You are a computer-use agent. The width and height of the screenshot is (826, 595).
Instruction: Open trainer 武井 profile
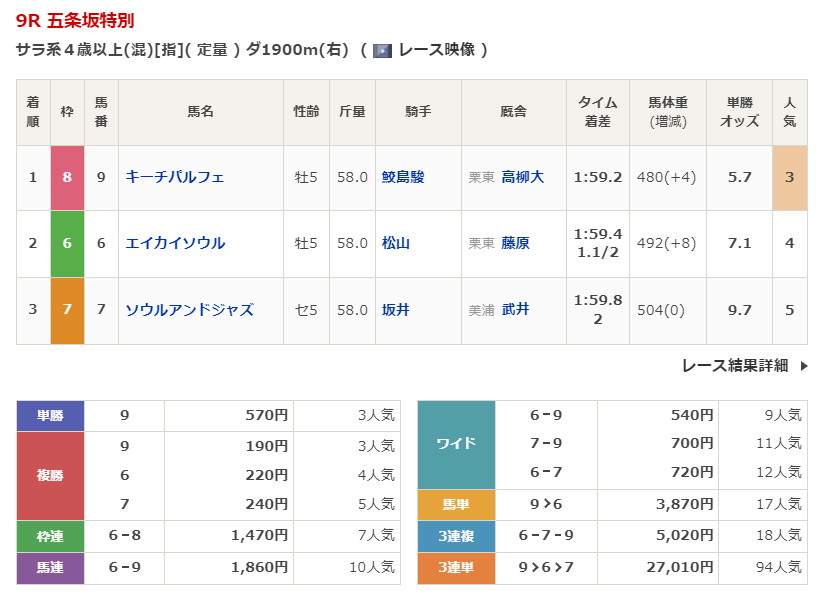(515, 310)
